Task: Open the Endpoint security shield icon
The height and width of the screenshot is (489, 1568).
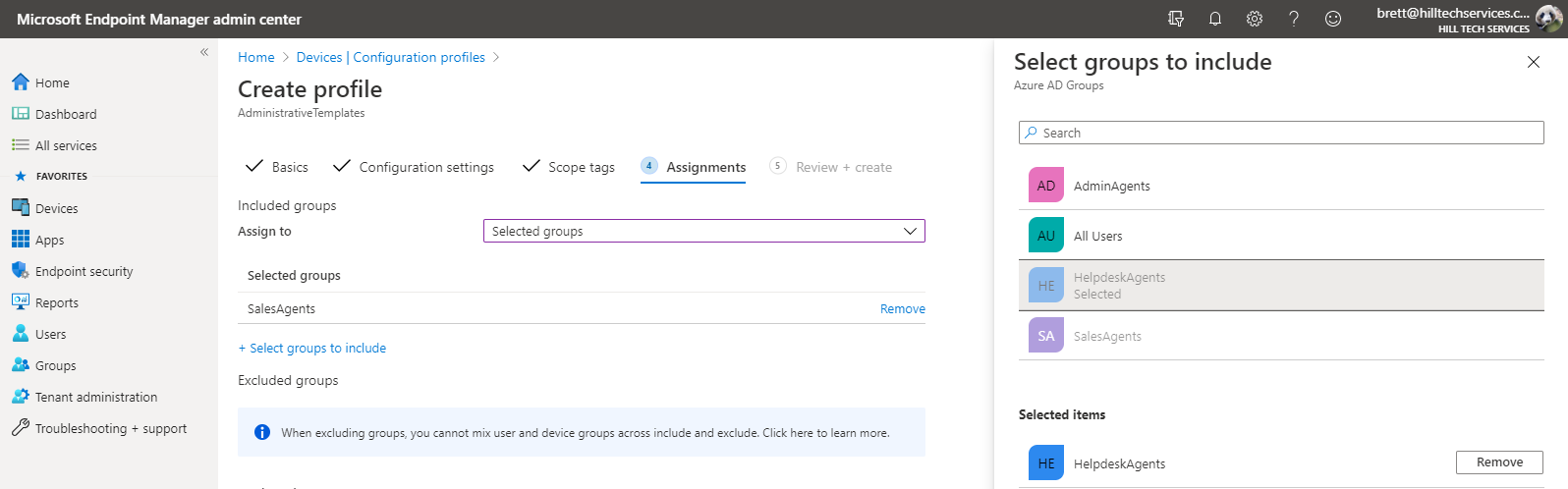Action: 21,271
